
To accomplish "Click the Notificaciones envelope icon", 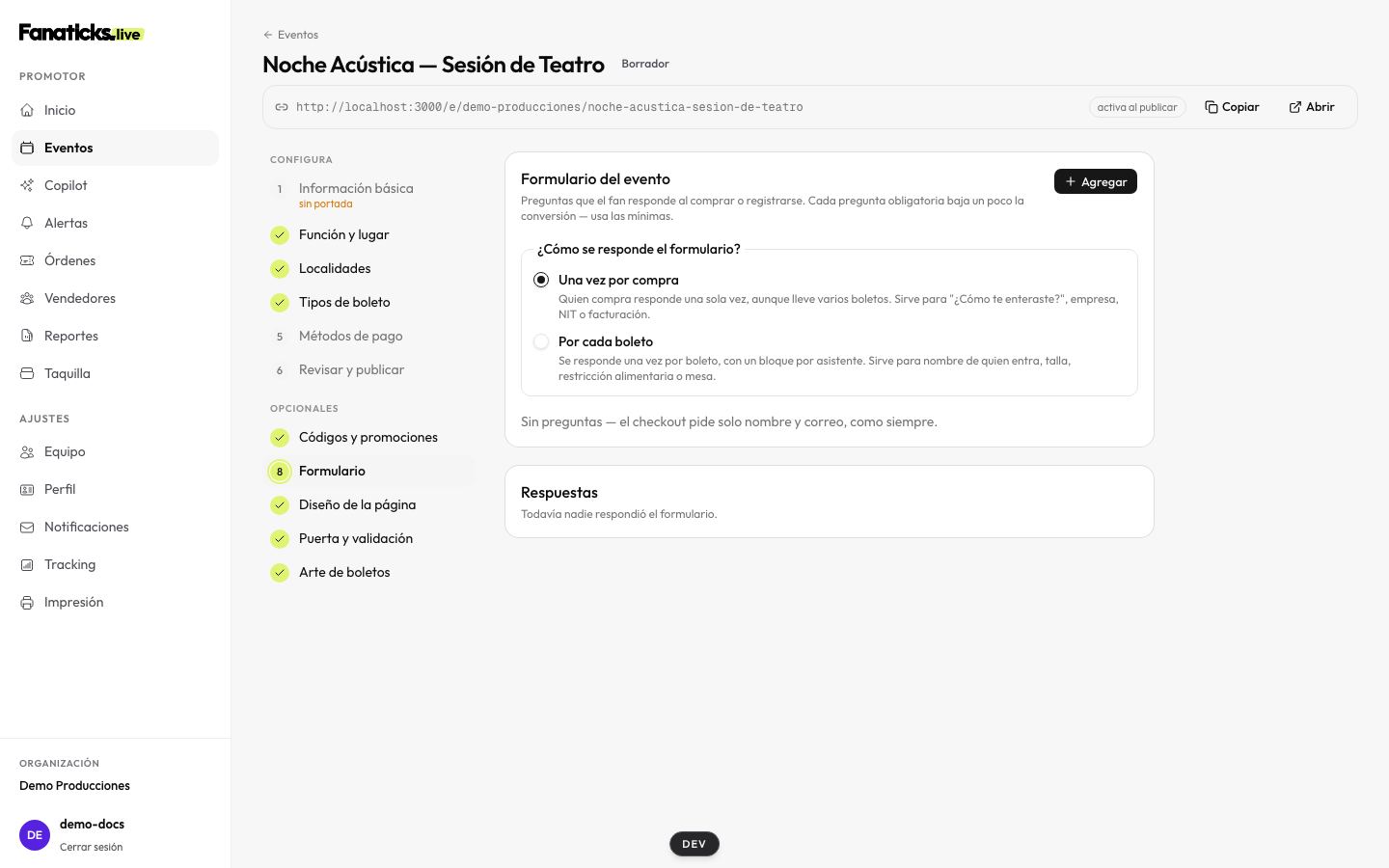I will [x=27, y=527].
